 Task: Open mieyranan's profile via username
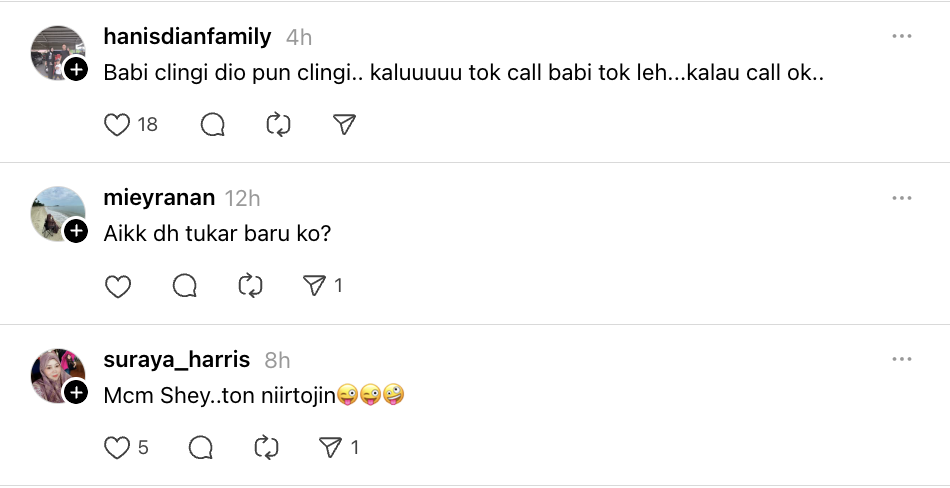160,198
